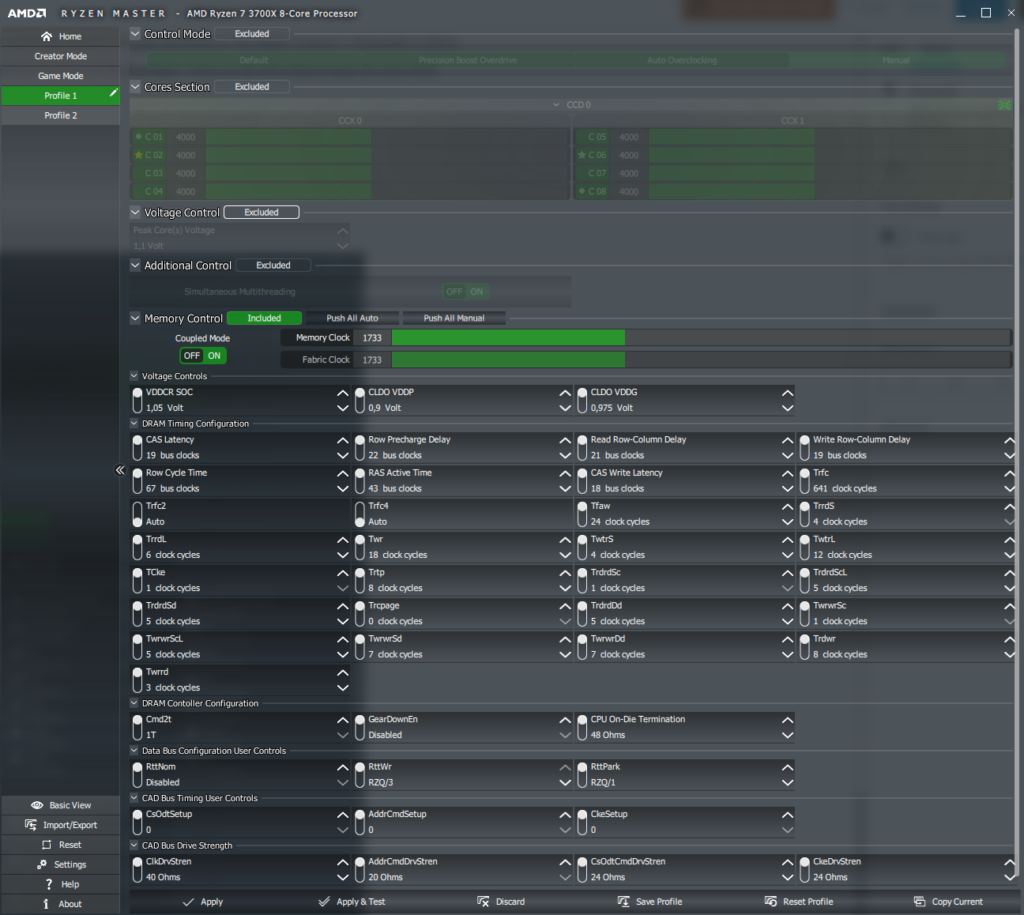The width and height of the screenshot is (1024, 915).
Task: Toggle Coupled Mode OFF/ON switch
Action: pos(202,356)
